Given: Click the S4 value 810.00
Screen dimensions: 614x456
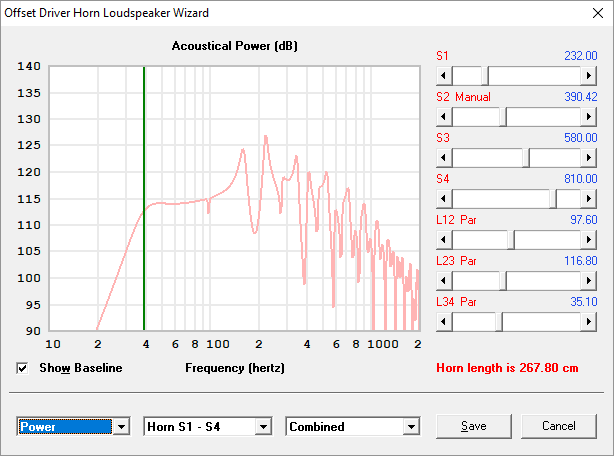Looking at the screenshot, I should pyautogui.click(x=581, y=179).
